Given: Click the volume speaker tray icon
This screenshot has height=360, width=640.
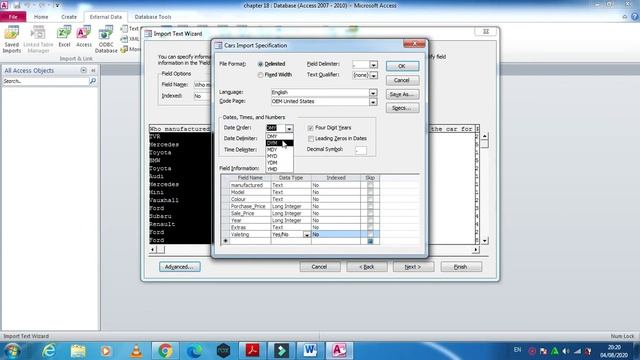Looking at the screenshot, I should coord(566,351).
